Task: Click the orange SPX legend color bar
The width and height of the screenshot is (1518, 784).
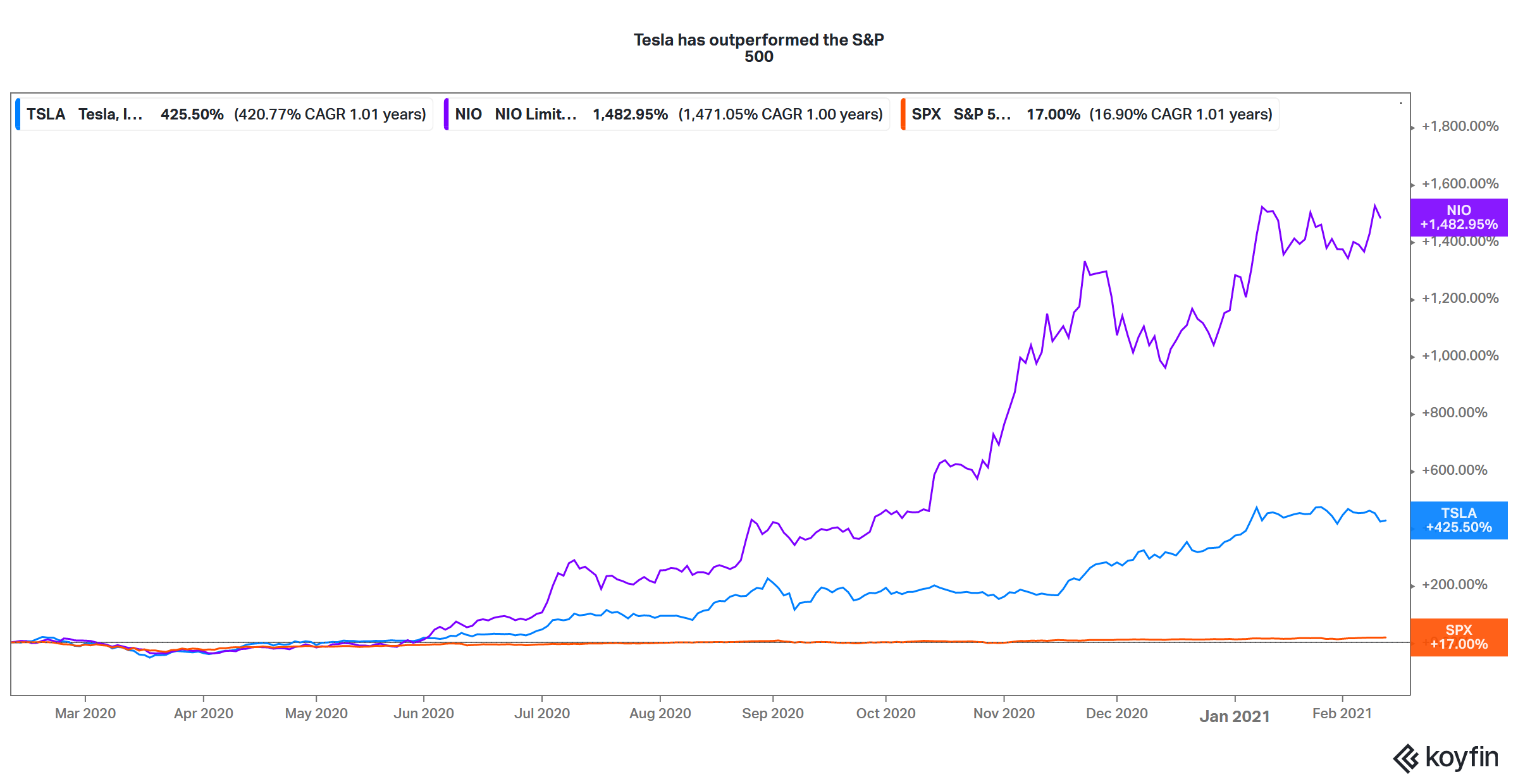Action: (903, 114)
